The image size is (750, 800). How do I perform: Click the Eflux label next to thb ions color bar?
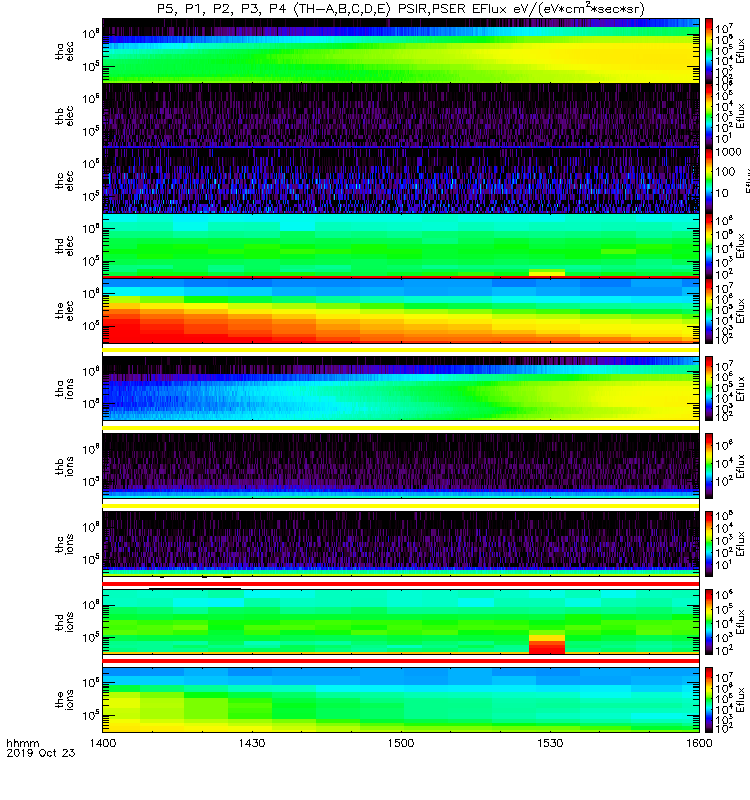coord(740,466)
